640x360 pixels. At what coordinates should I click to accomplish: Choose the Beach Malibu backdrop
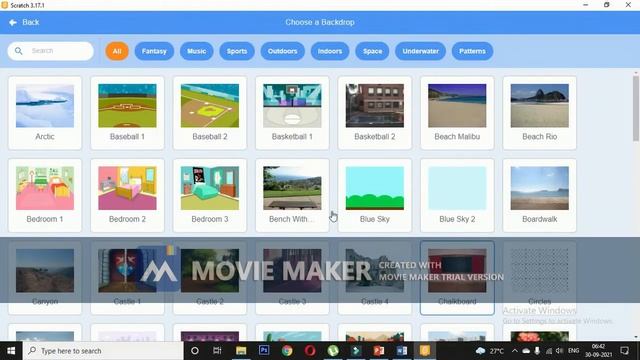tap(457, 113)
